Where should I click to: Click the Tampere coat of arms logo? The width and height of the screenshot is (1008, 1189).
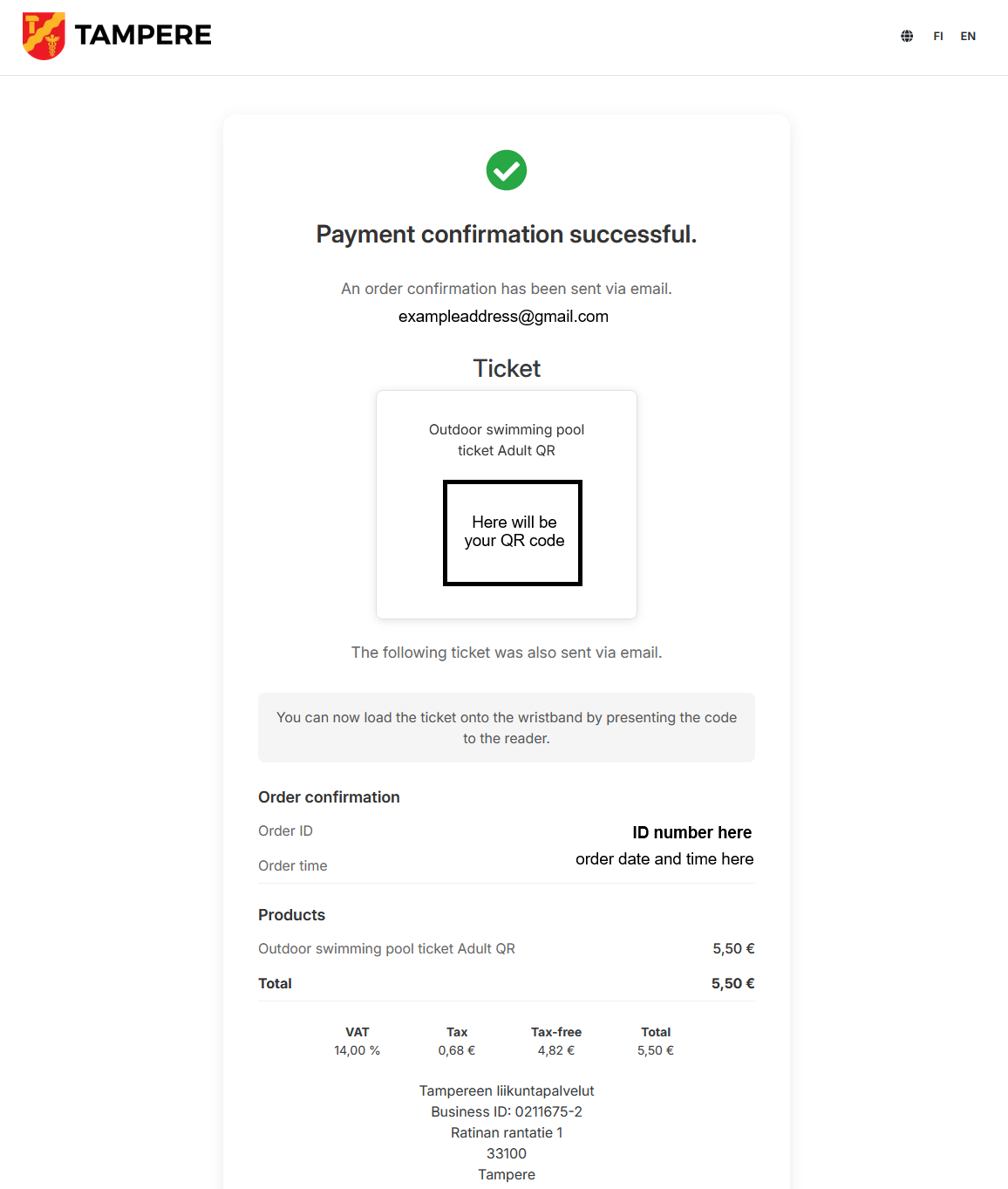point(44,36)
